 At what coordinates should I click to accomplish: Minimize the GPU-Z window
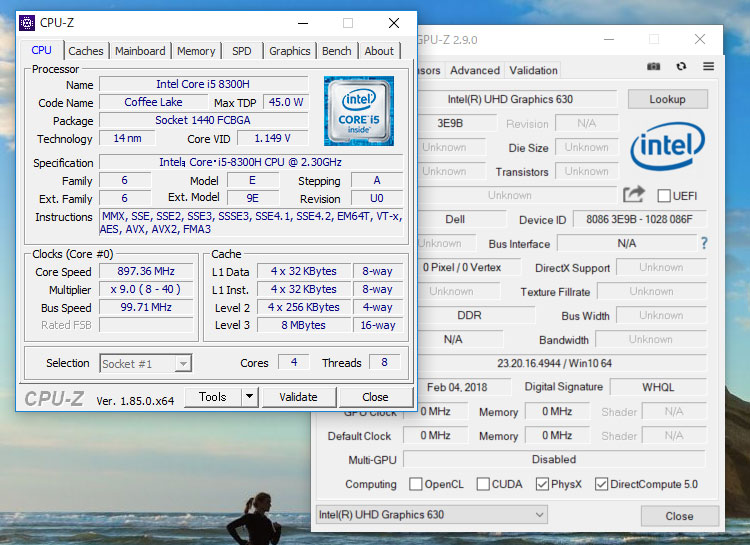[609, 39]
